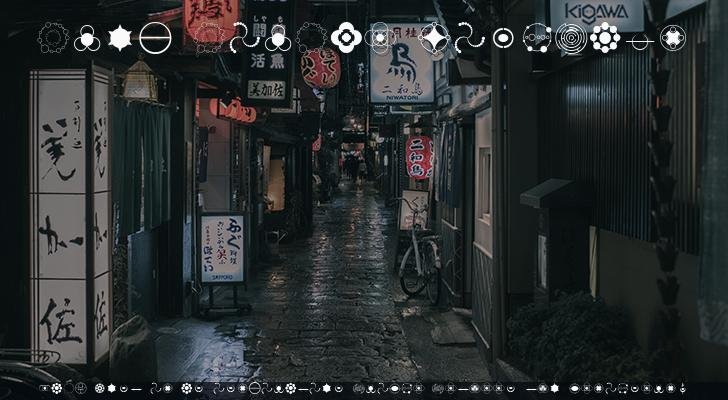Select the large circle split by horizontal line
Image resolution: width=728 pixels, height=400 pixels.
click(x=155, y=38)
